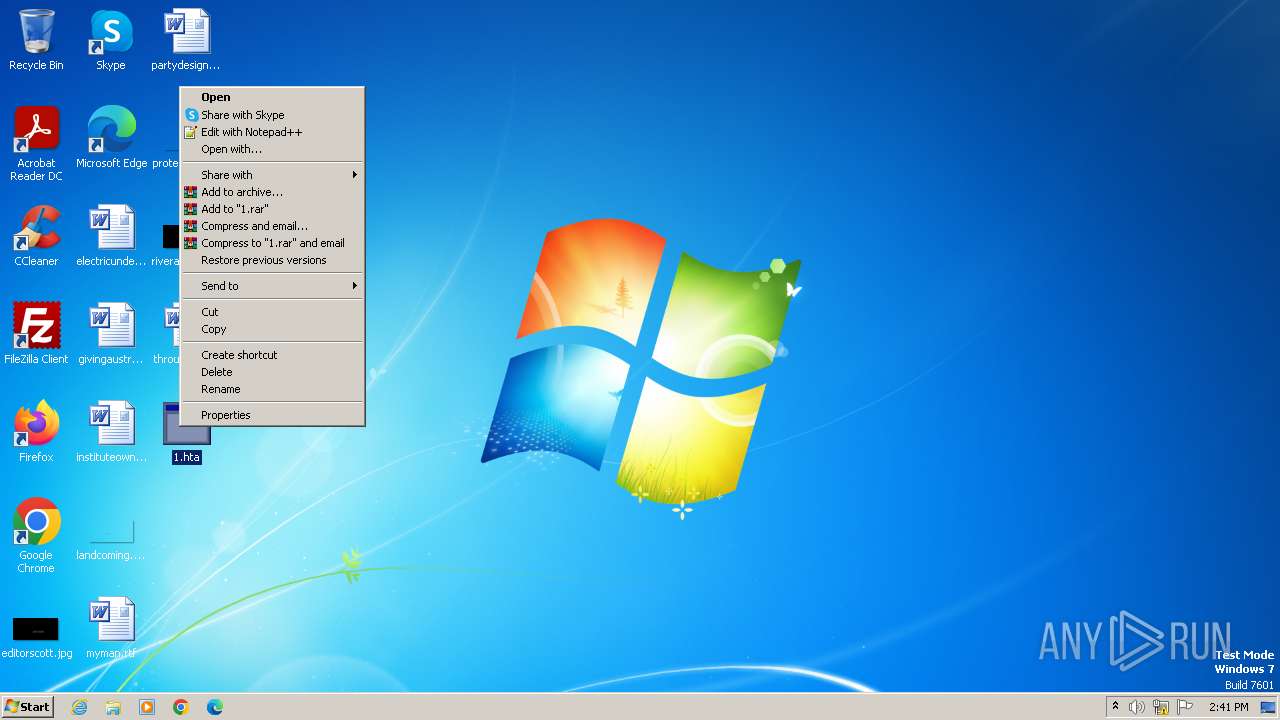Launch Microsoft Edge desktop shortcut
The width and height of the screenshot is (1280, 720).
111,138
